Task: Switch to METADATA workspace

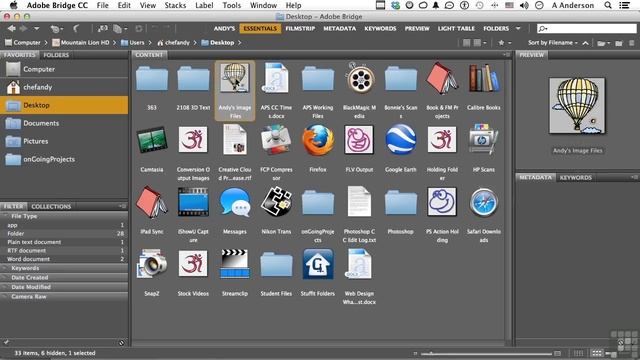Action: pos(340,29)
